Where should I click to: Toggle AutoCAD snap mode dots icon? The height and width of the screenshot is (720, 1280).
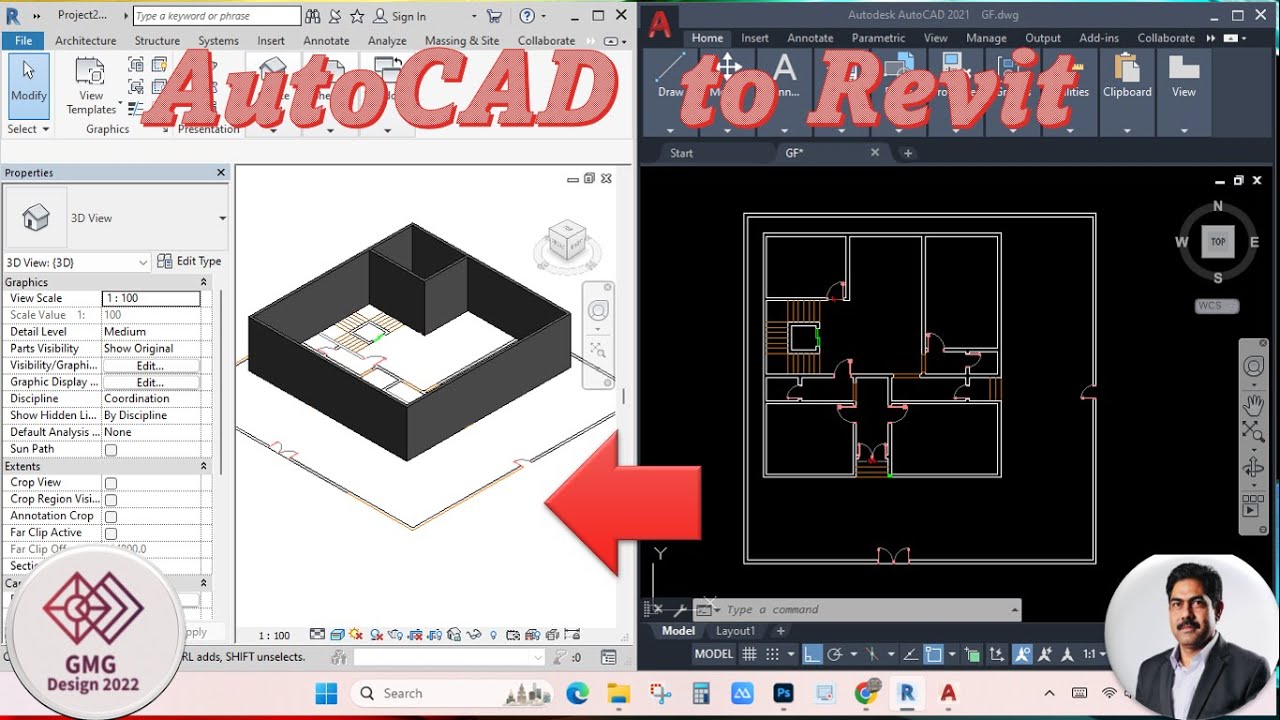772,654
